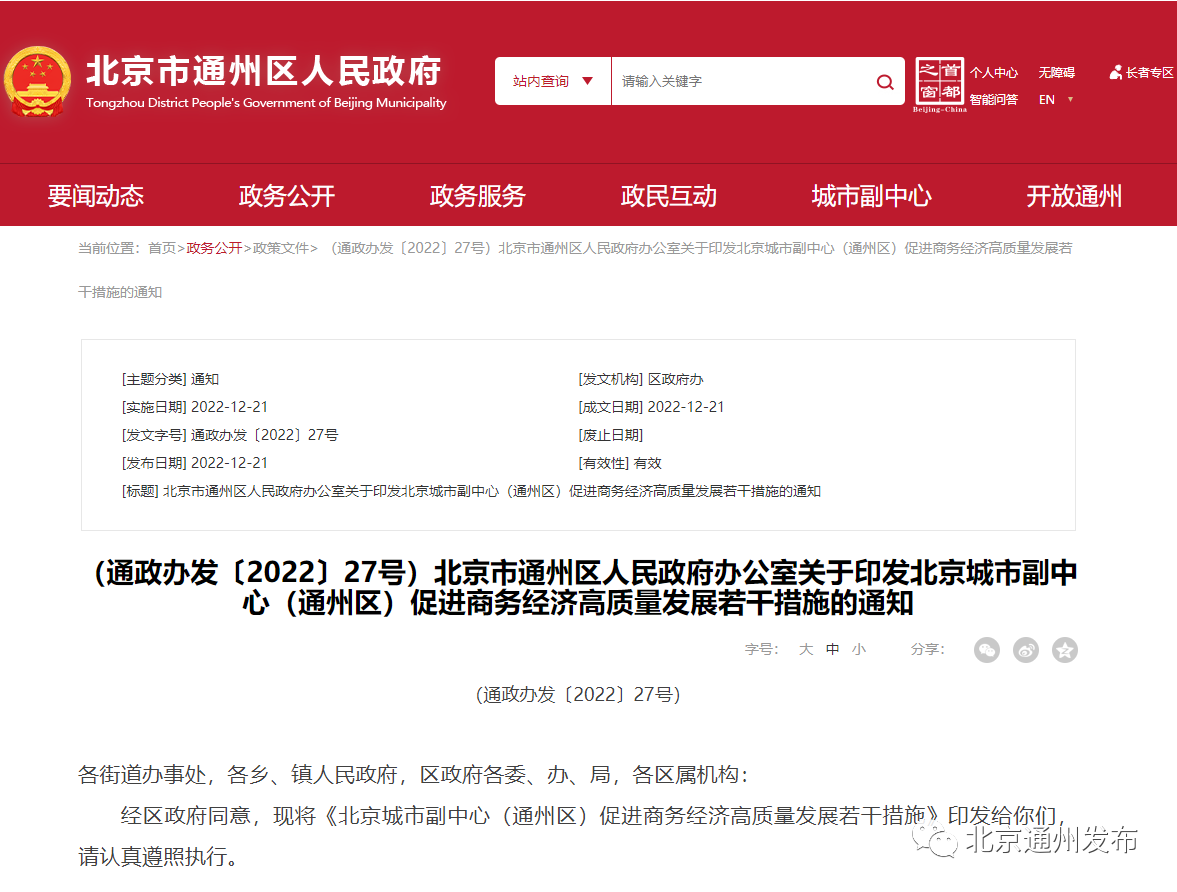The height and width of the screenshot is (892, 1177).
Task: Click the star favorites share icon
Action: [x=1064, y=649]
